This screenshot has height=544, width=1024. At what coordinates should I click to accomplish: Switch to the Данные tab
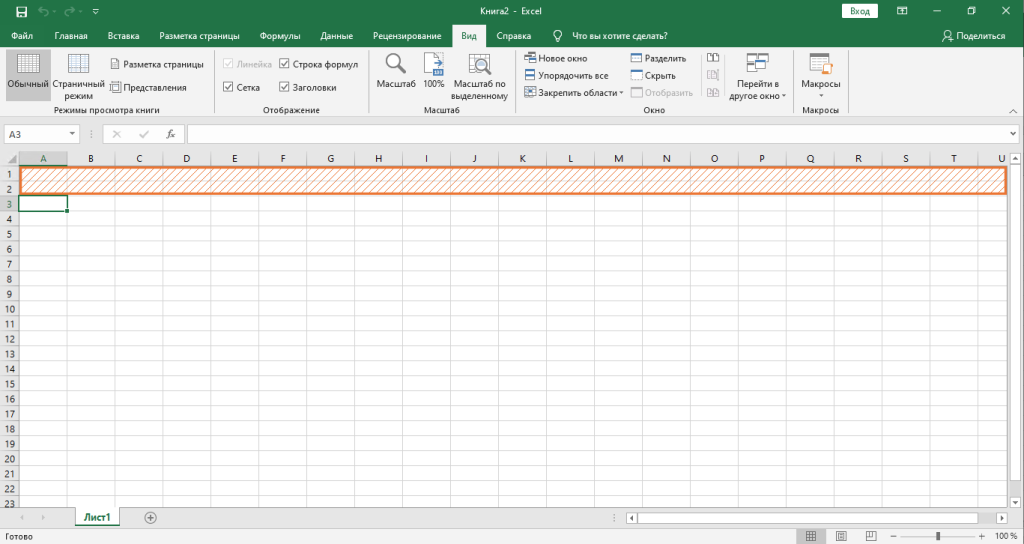(x=336, y=36)
